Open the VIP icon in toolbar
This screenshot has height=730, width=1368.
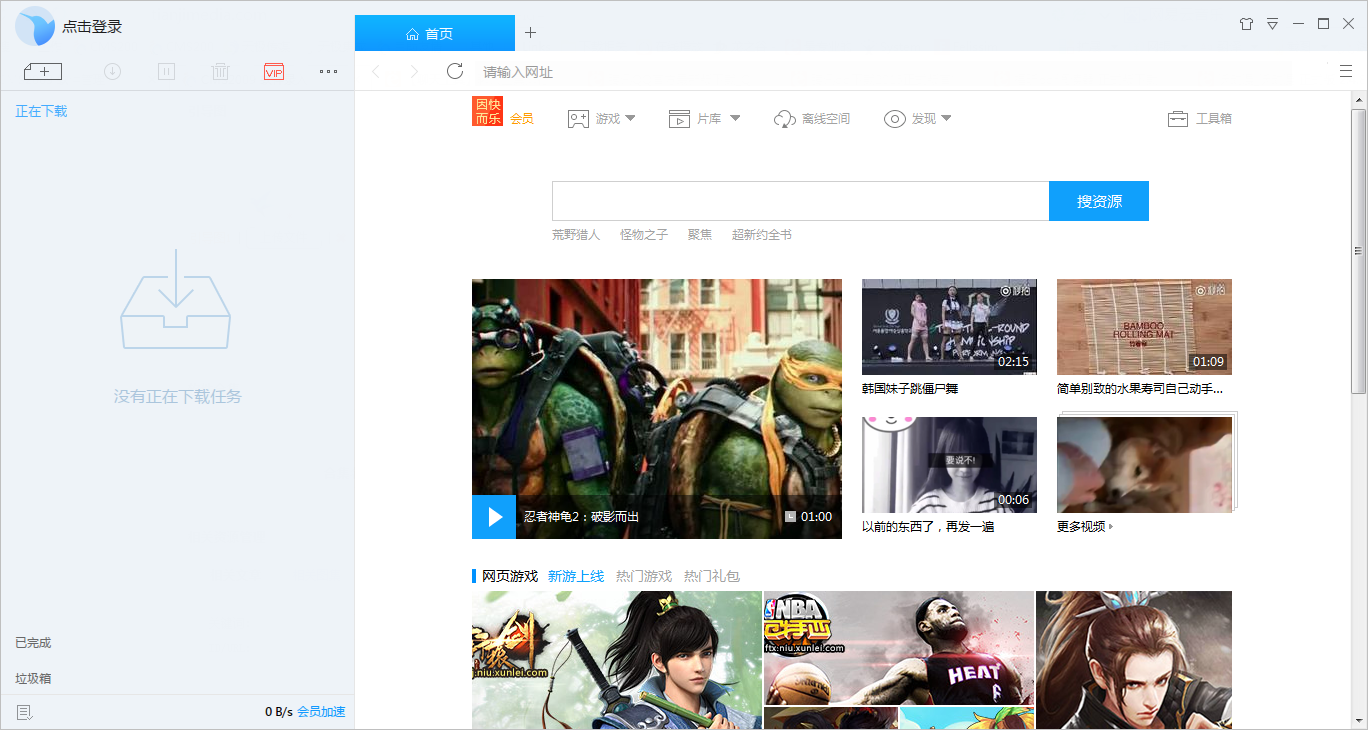pyautogui.click(x=274, y=71)
